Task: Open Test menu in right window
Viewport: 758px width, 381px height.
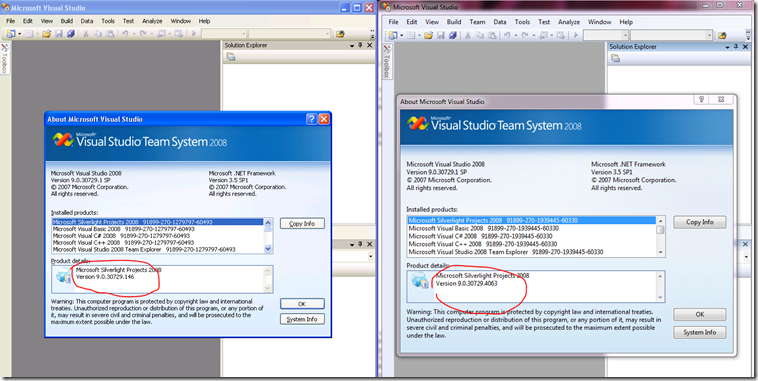Action: tap(544, 22)
